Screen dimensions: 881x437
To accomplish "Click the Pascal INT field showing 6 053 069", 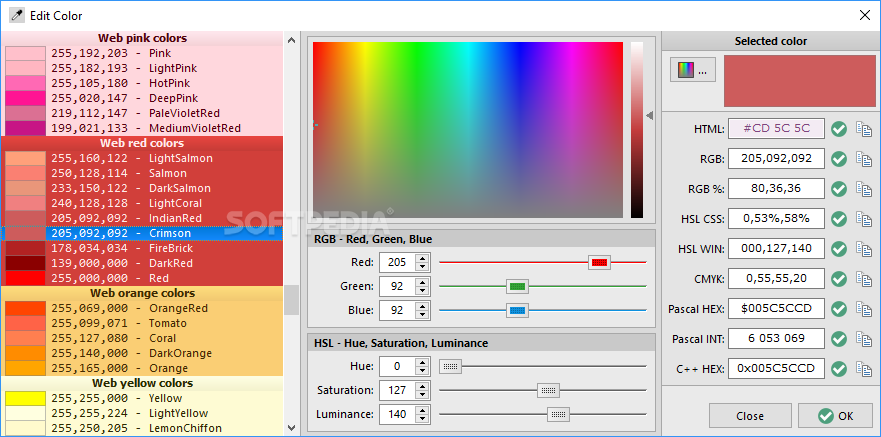I will [776, 339].
